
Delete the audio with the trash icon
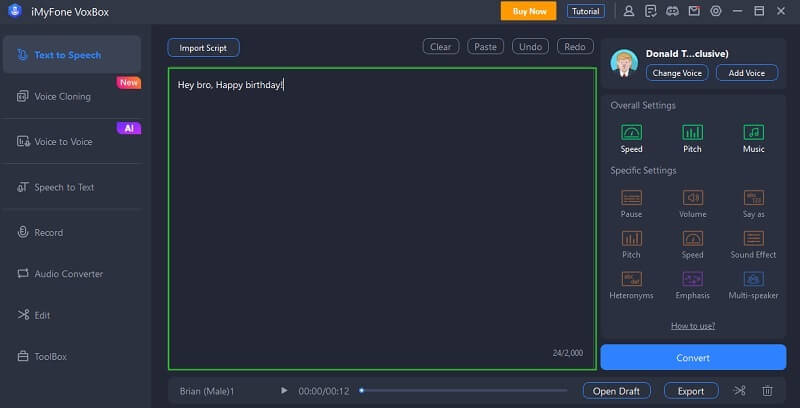(x=767, y=391)
